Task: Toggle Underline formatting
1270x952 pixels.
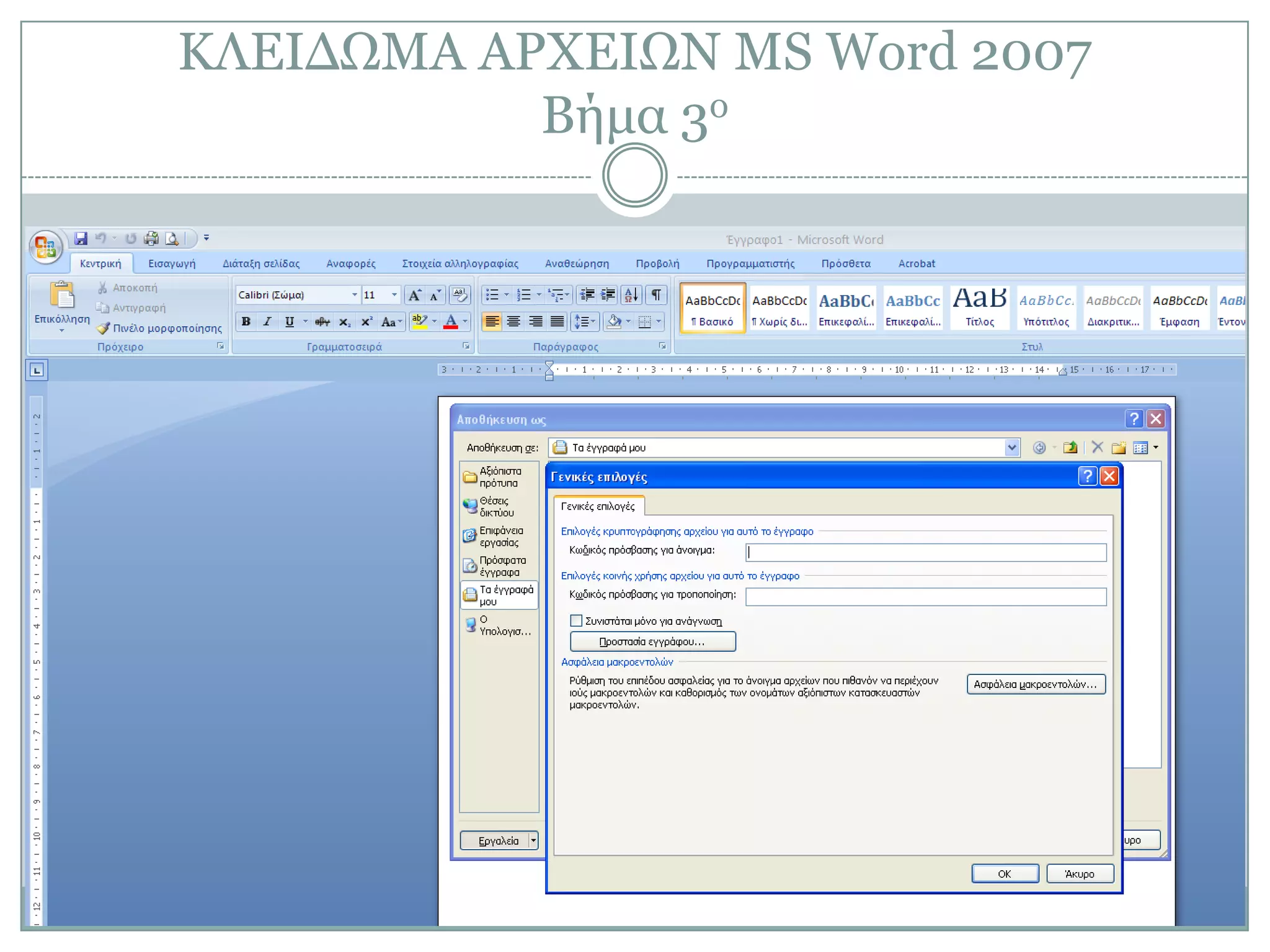Action: click(290, 322)
